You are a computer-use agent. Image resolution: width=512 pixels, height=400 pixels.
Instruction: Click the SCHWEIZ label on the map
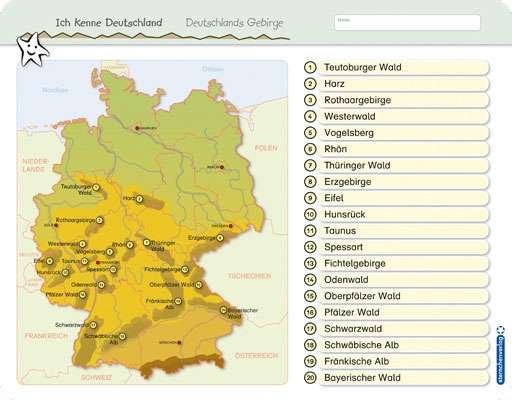(96, 378)
